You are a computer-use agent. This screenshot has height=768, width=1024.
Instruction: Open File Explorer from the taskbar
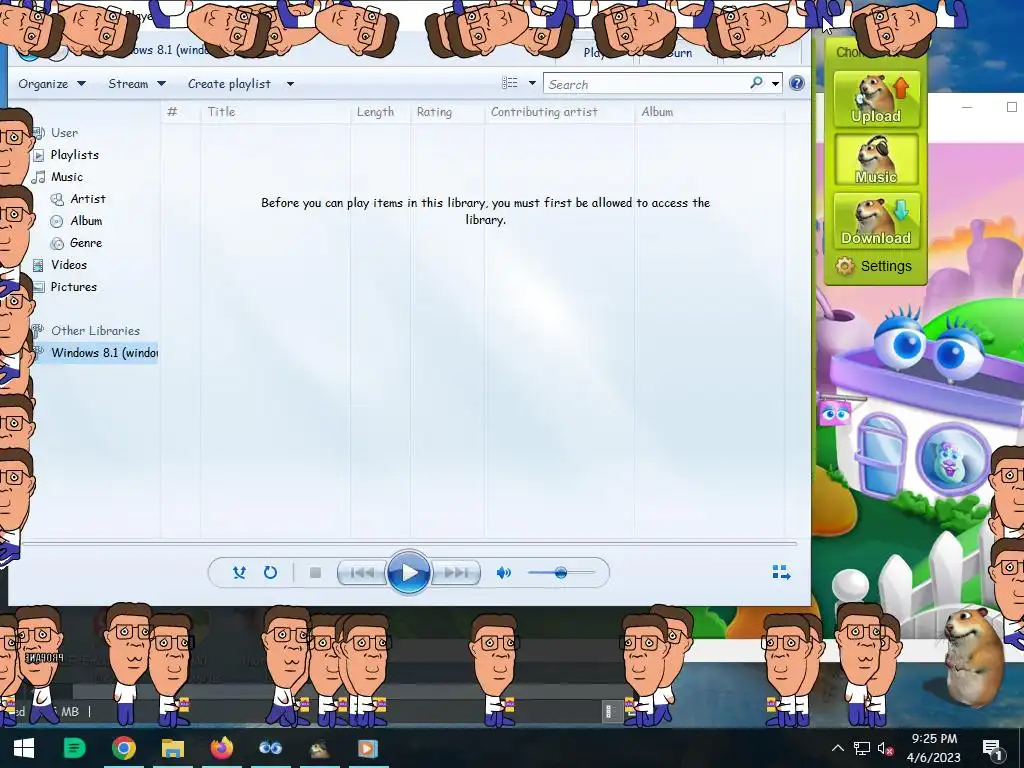pyautogui.click(x=172, y=748)
